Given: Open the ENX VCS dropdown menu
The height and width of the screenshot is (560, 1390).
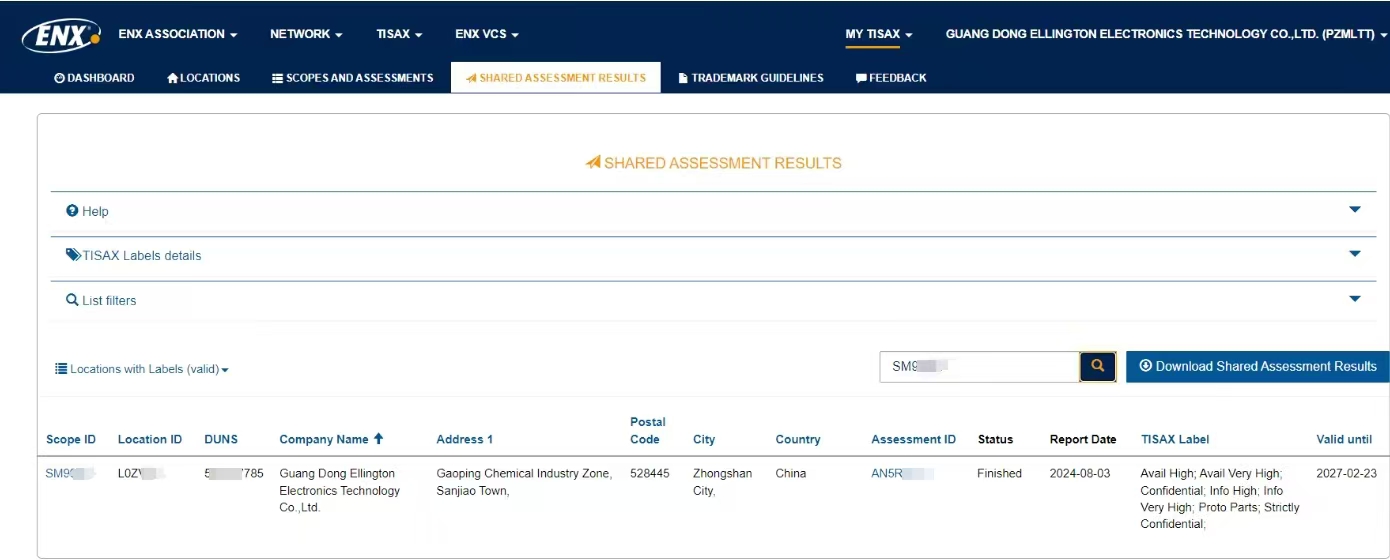Looking at the screenshot, I should coord(487,34).
